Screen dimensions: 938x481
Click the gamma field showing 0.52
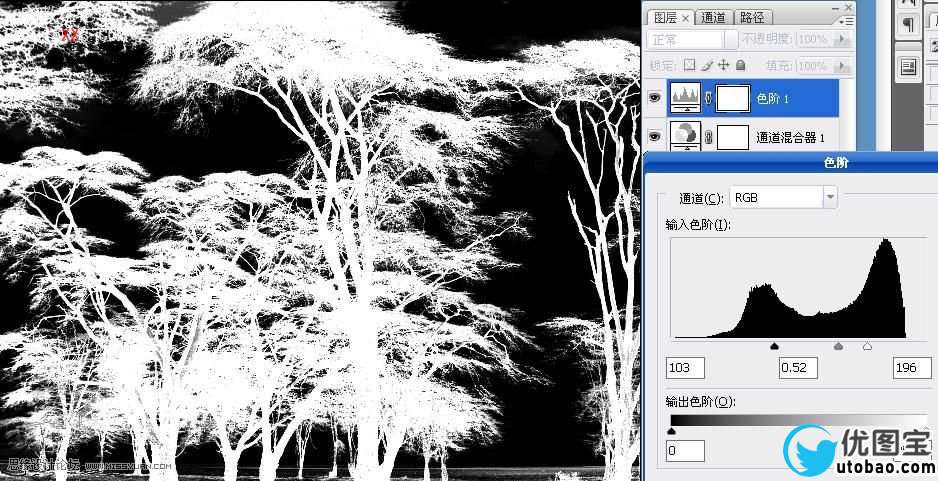pyautogui.click(x=799, y=367)
